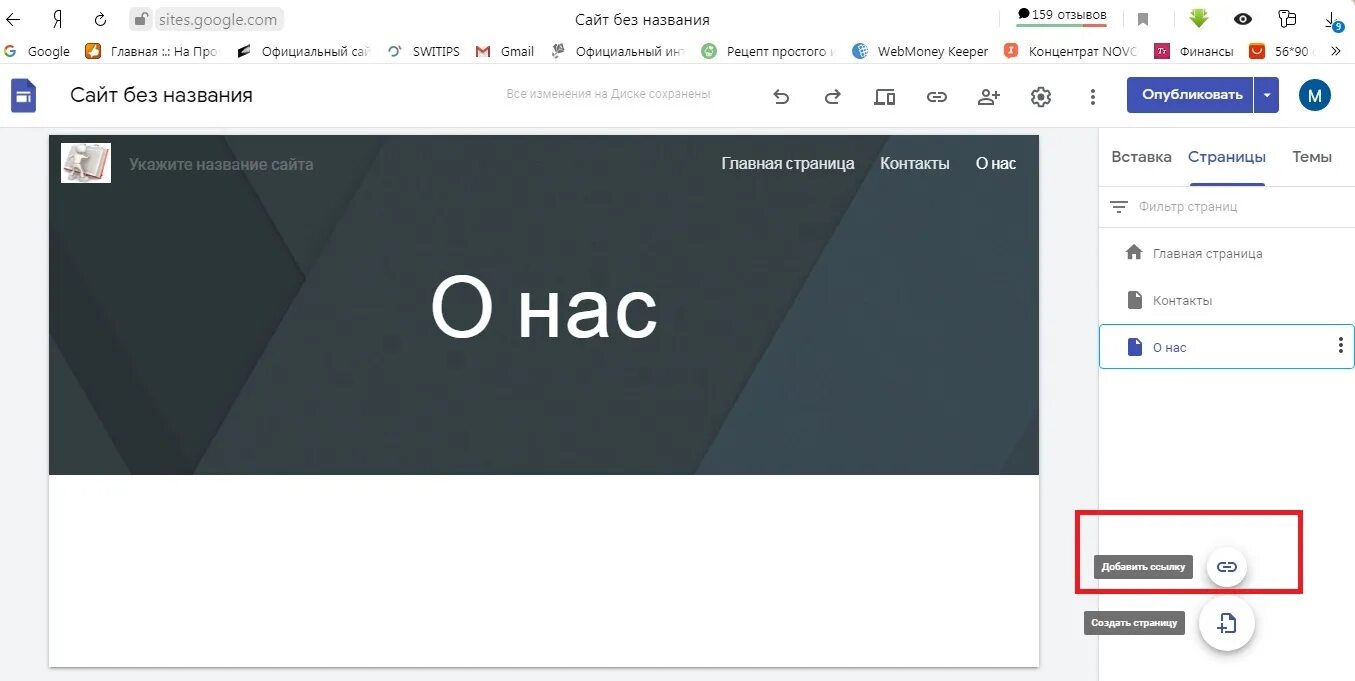Open options for the О нас page
Viewport: 1355px width, 681px height.
[x=1340, y=346]
